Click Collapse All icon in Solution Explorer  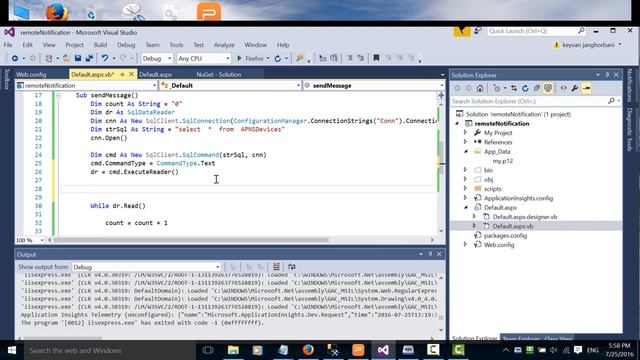(x=536, y=88)
